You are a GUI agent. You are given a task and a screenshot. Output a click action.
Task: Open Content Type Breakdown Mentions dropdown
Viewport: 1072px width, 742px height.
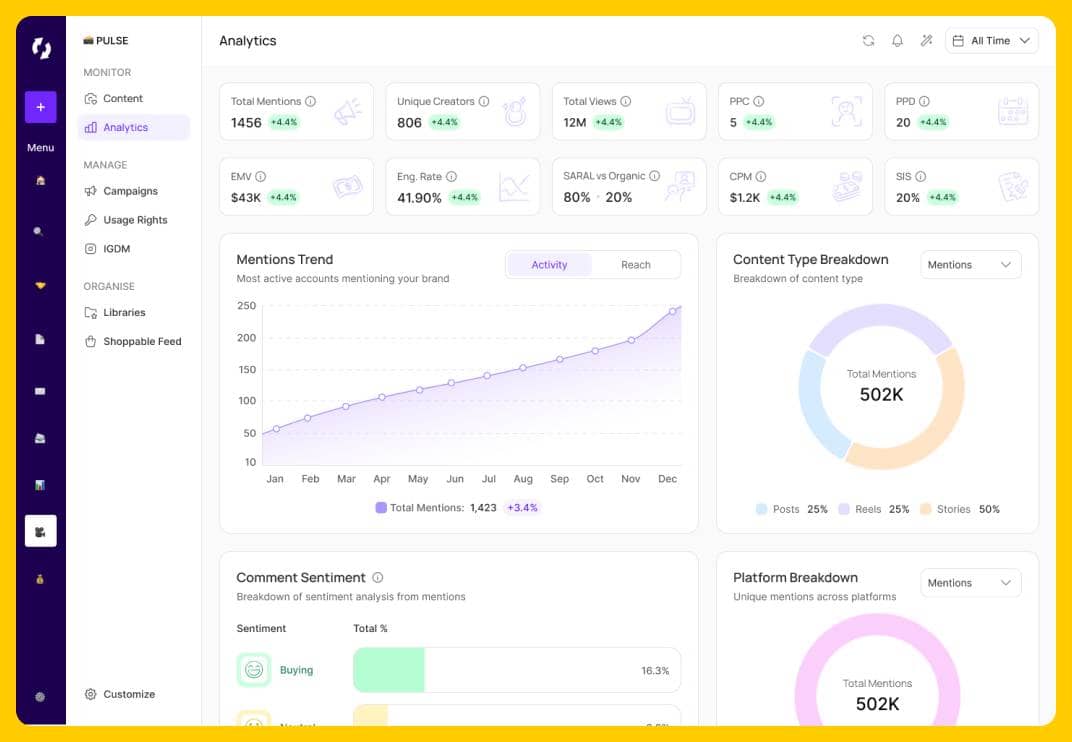(971, 265)
